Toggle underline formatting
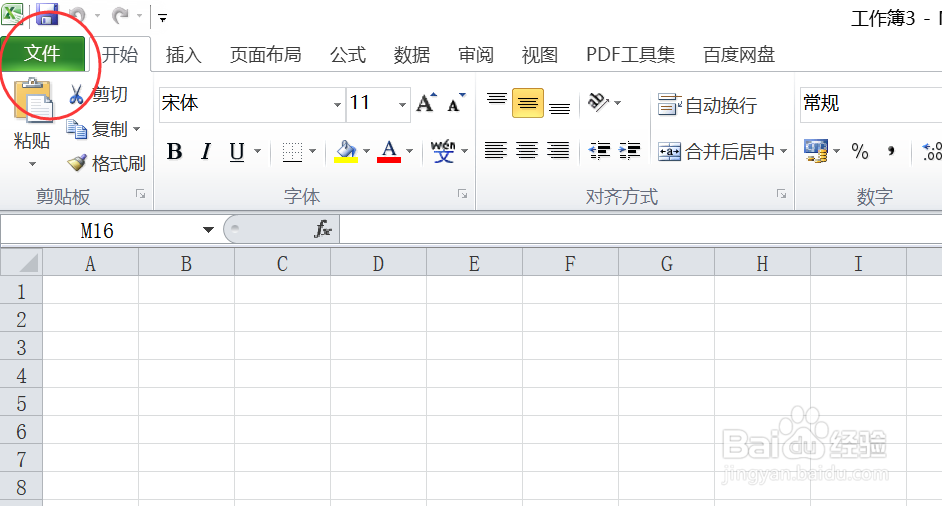 point(237,151)
